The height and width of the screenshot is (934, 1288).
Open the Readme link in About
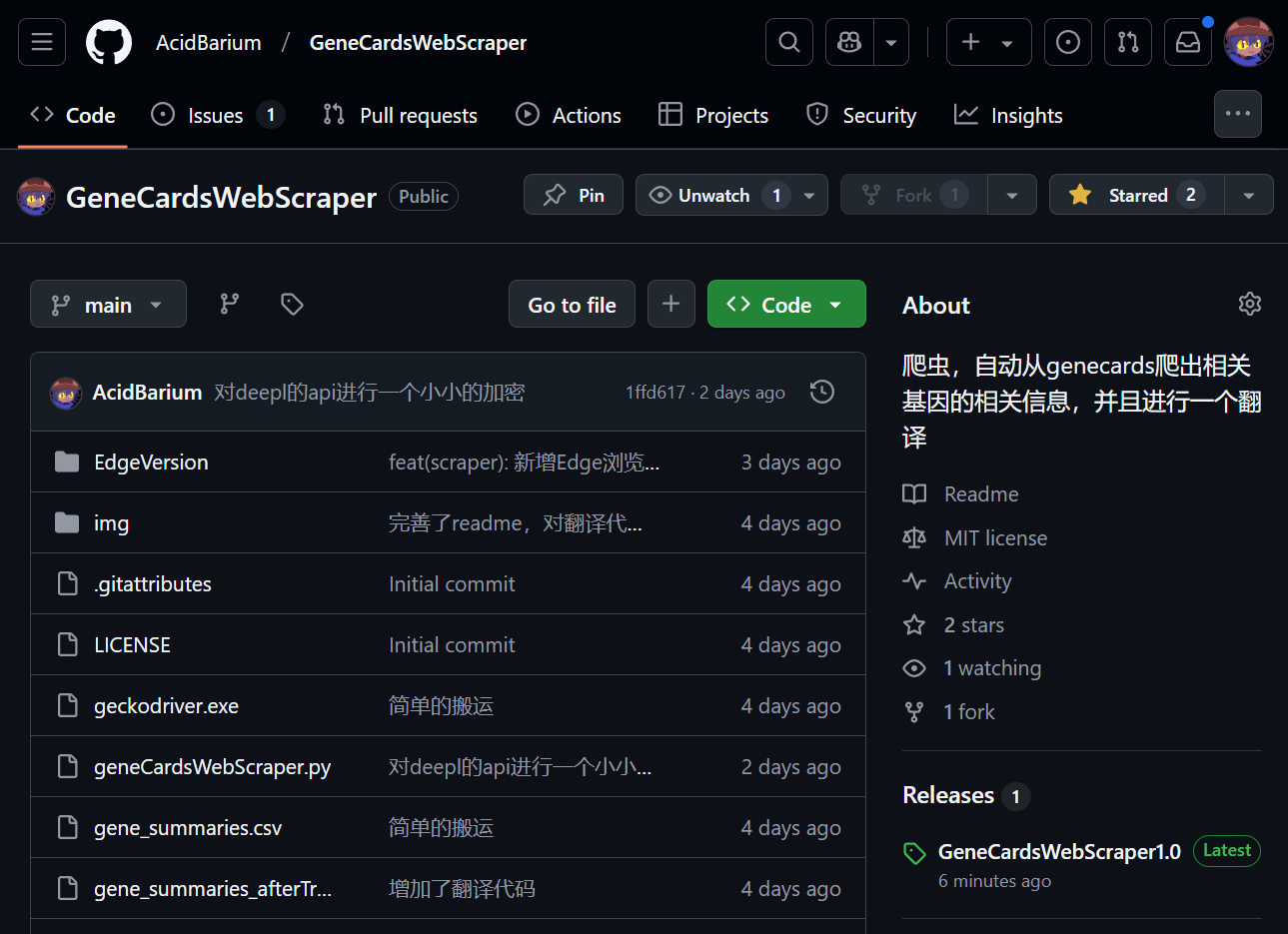981,493
